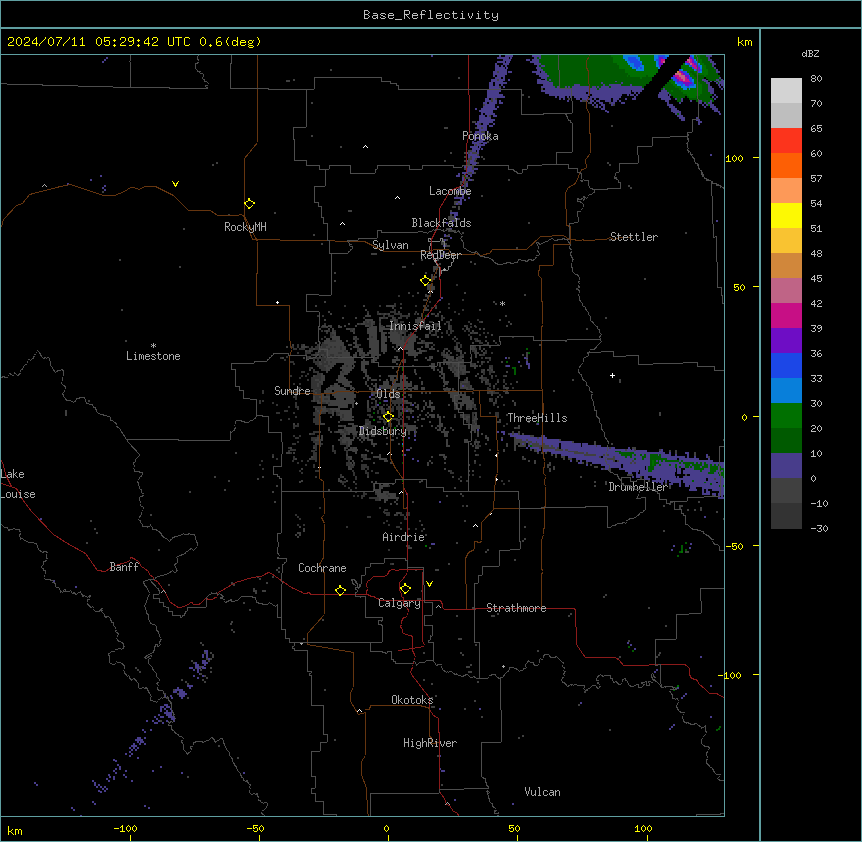Image resolution: width=862 pixels, height=842 pixels.
Task: Click the yellow diamond marker south of RedDeer
Action: click(x=426, y=281)
